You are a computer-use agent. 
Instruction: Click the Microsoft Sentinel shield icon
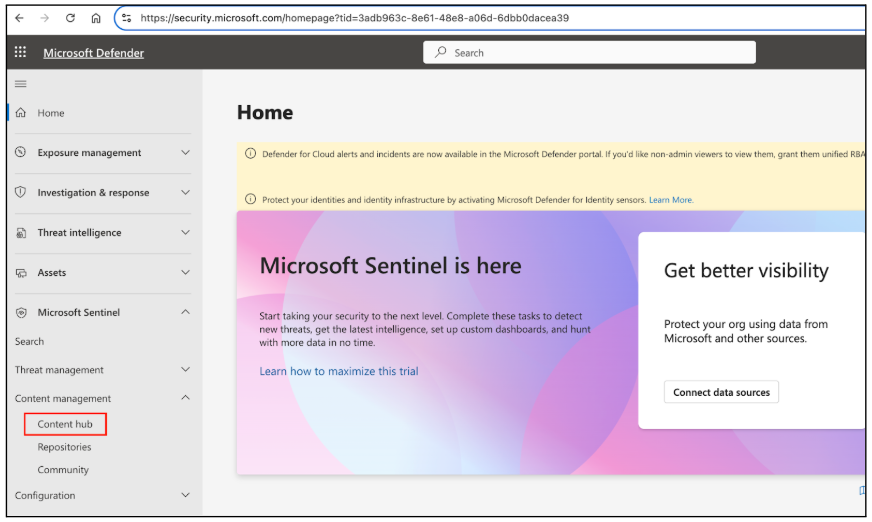[x=21, y=313]
